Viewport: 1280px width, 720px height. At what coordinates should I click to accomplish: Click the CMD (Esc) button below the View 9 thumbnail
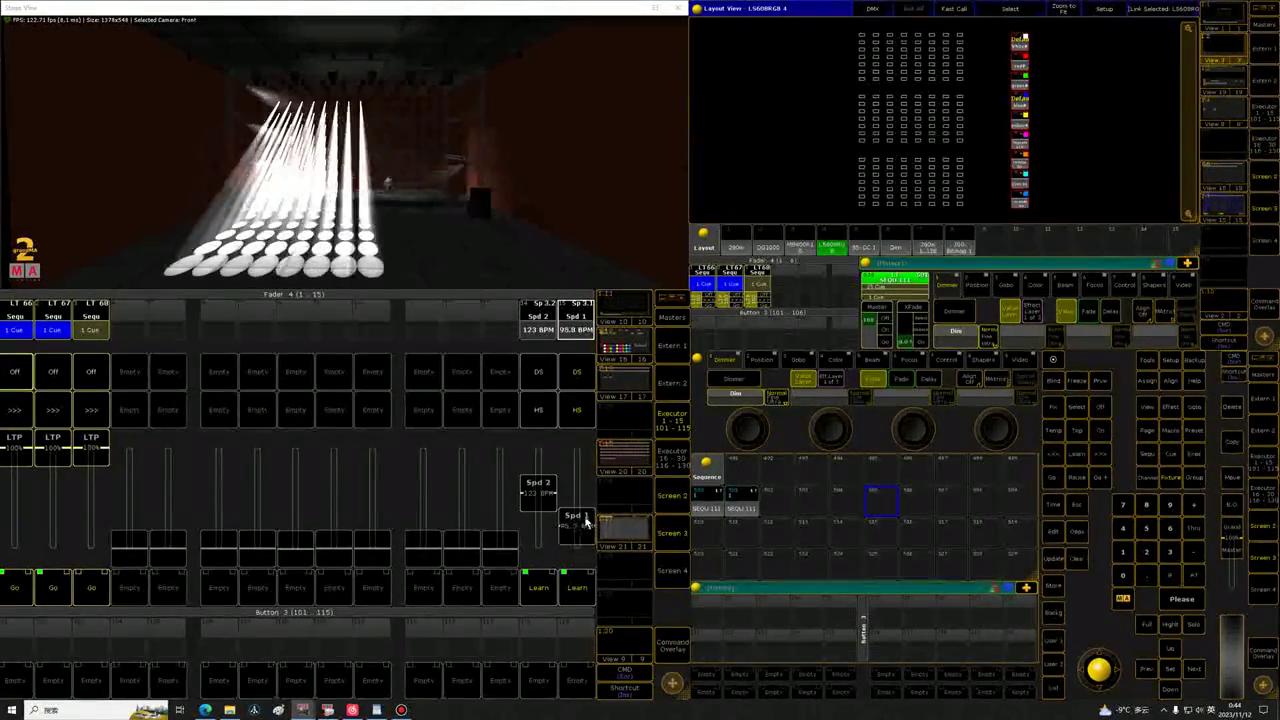[625, 672]
